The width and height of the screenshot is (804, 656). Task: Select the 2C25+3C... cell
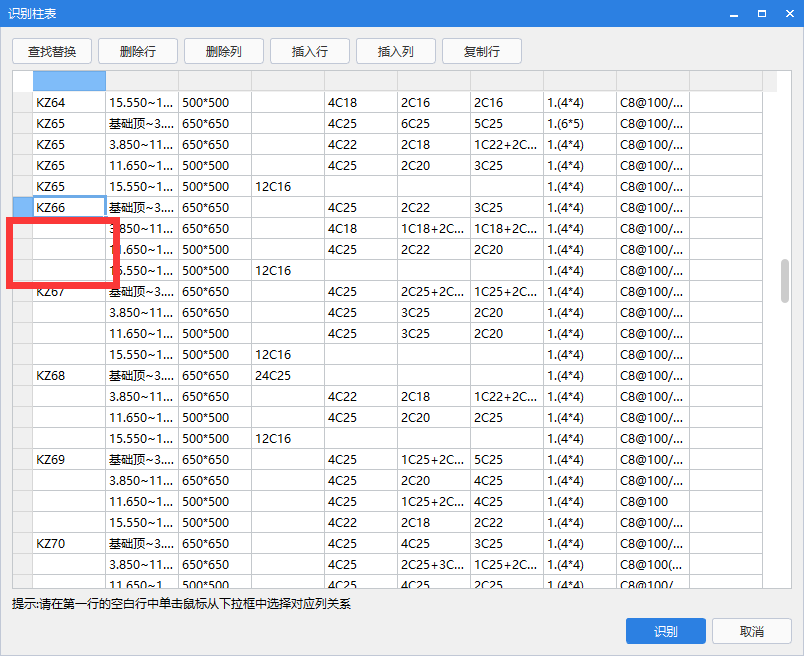click(433, 565)
